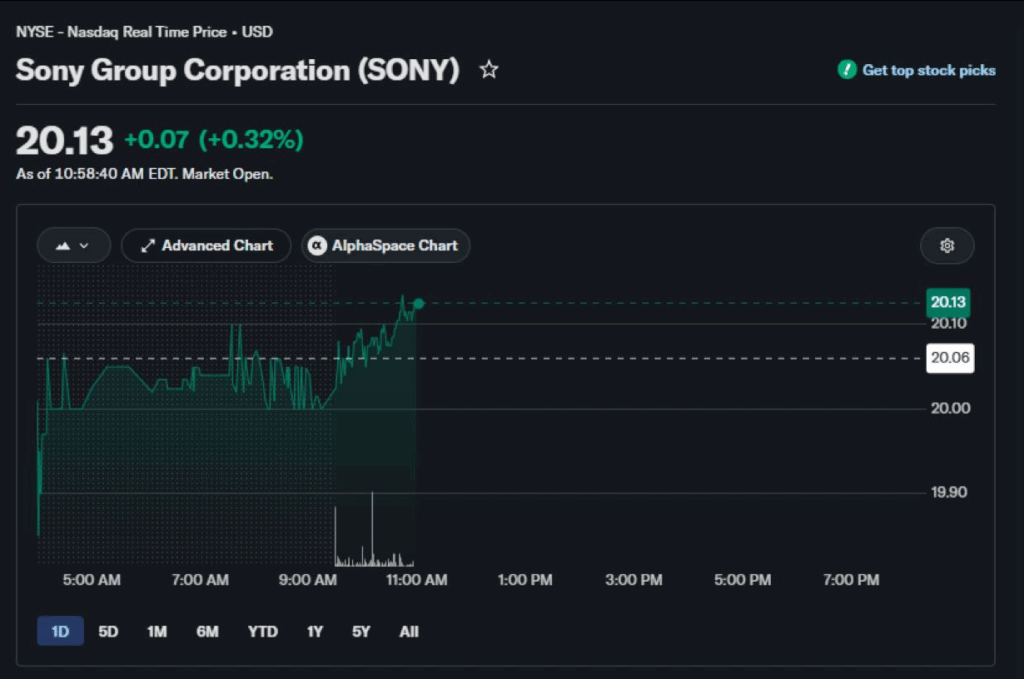The image size is (1024, 679).
Task: Select the 1Y time range
Action: (315, 631)
